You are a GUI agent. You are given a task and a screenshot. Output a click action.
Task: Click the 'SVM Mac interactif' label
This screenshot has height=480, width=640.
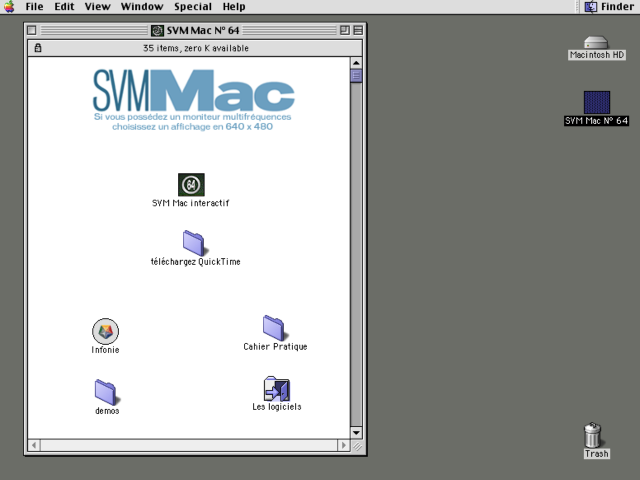pos(191,203)
